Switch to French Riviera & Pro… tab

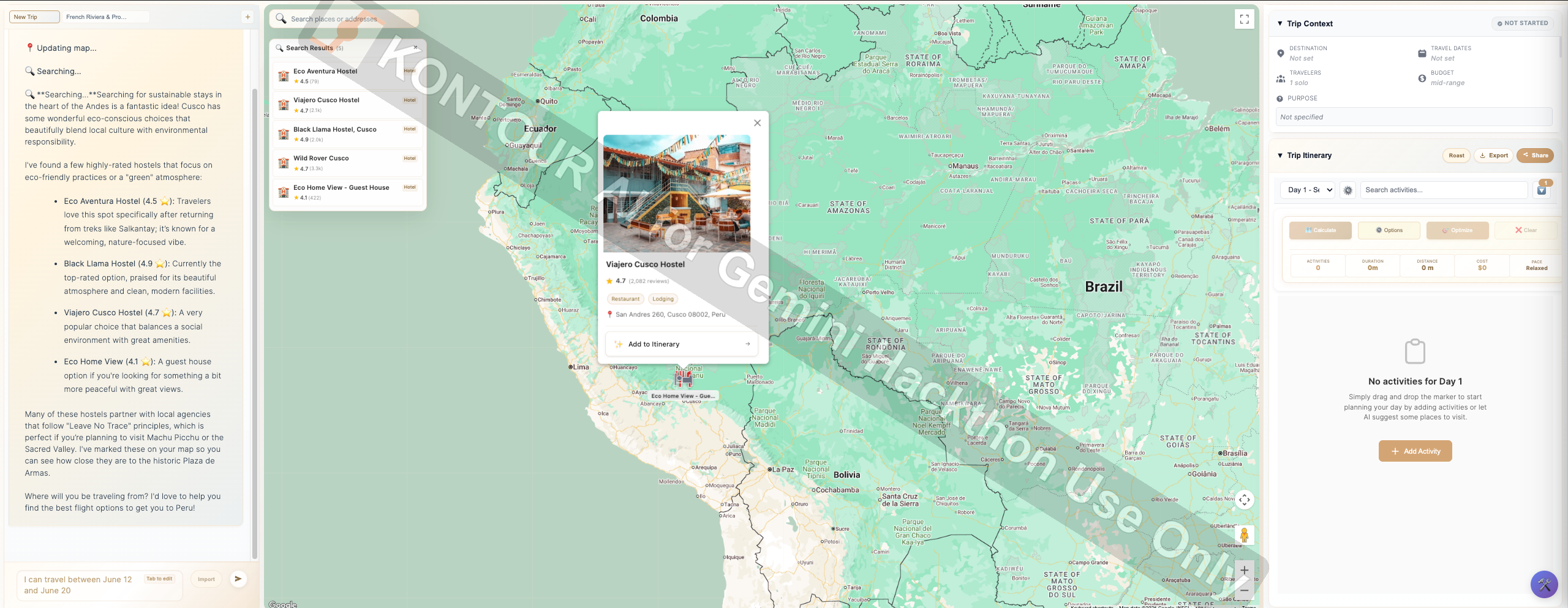click(x=105, y=17)
